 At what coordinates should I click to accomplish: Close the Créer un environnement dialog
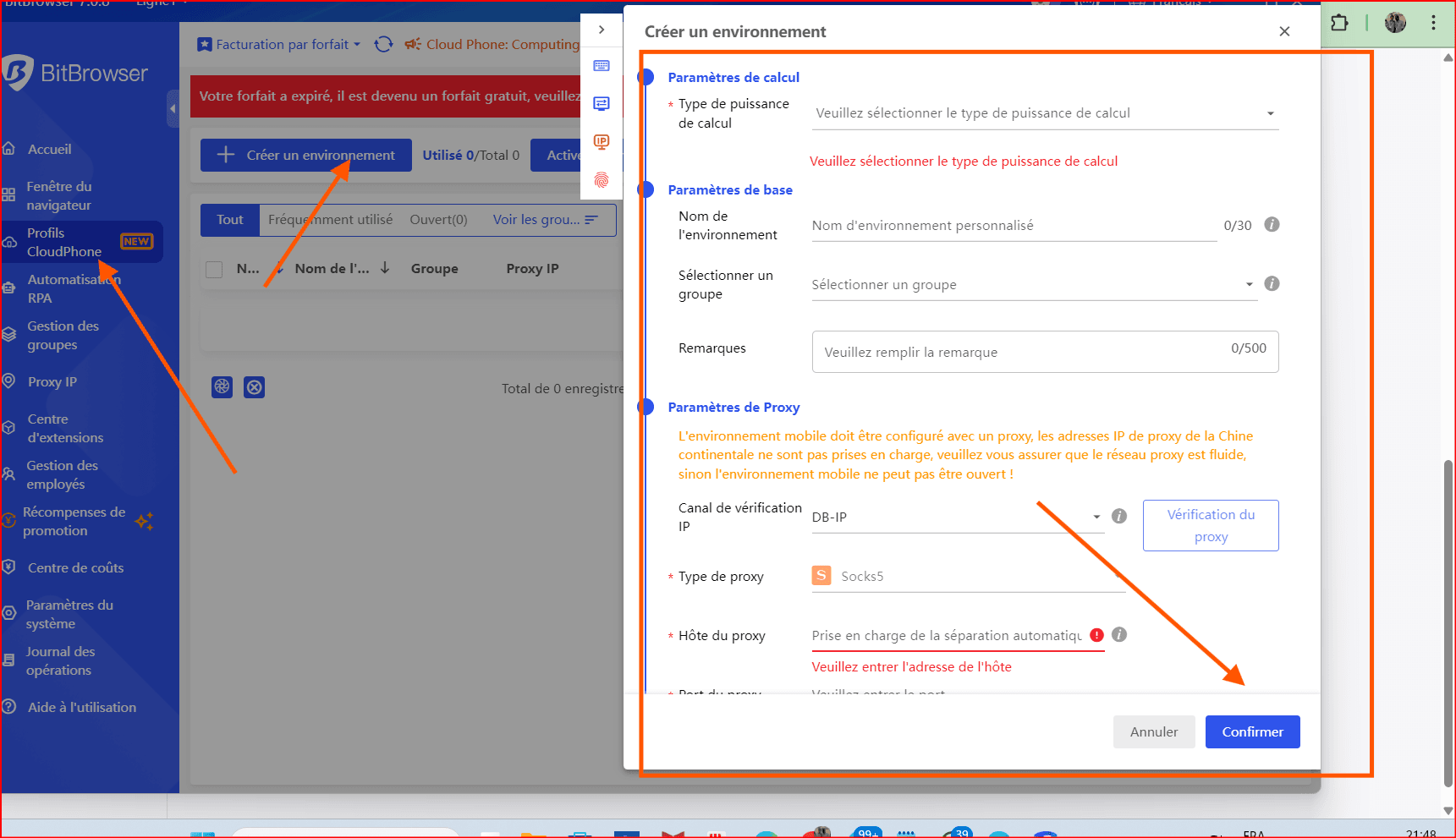click(x=1284, y=31)
